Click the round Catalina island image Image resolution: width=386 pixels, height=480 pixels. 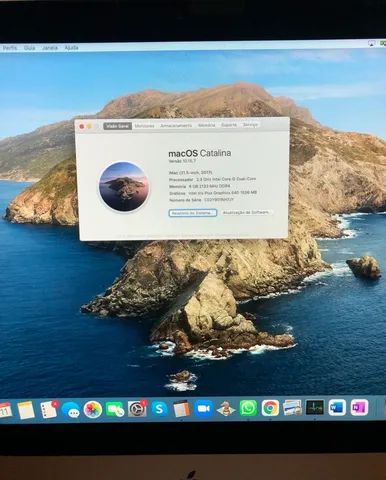[124, 186]
